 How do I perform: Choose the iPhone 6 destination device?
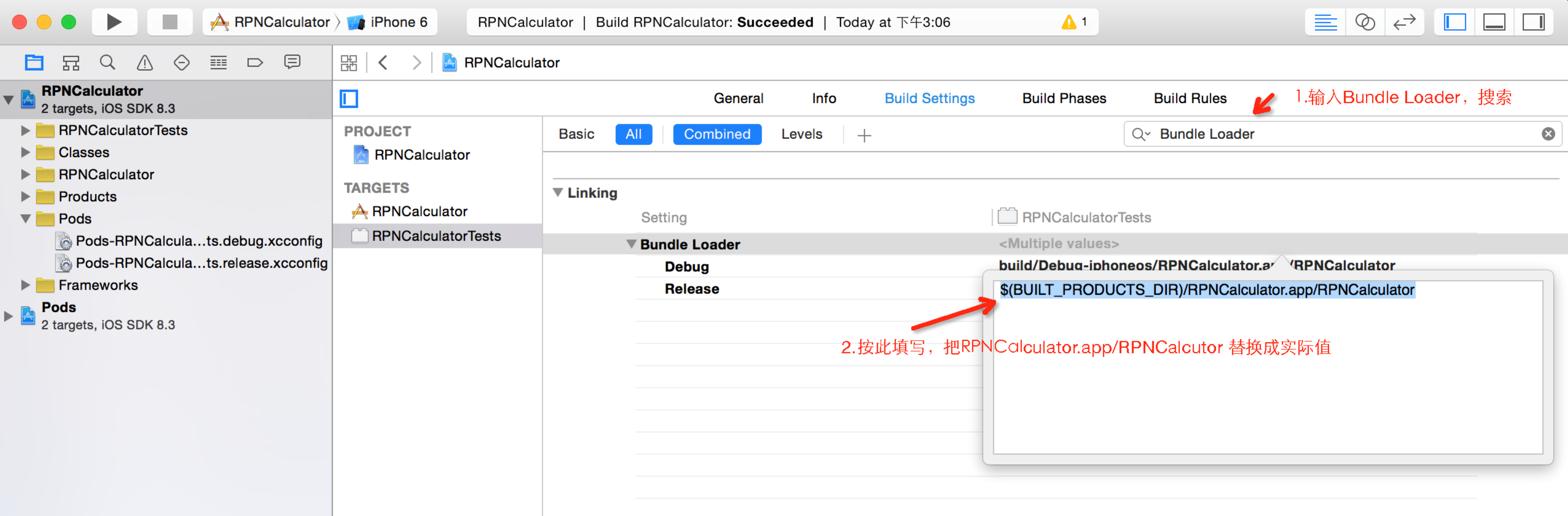[x=388, y=22]
